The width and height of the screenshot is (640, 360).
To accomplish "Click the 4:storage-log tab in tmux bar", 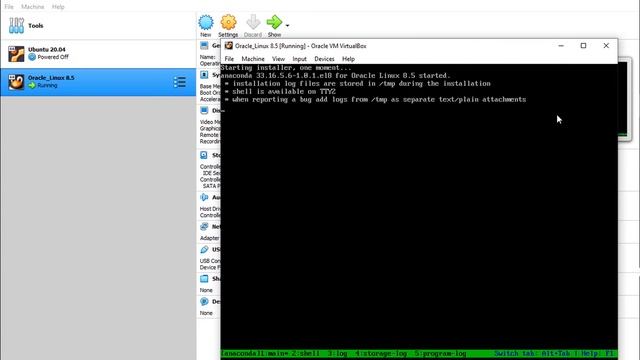I will coord(381,353).
